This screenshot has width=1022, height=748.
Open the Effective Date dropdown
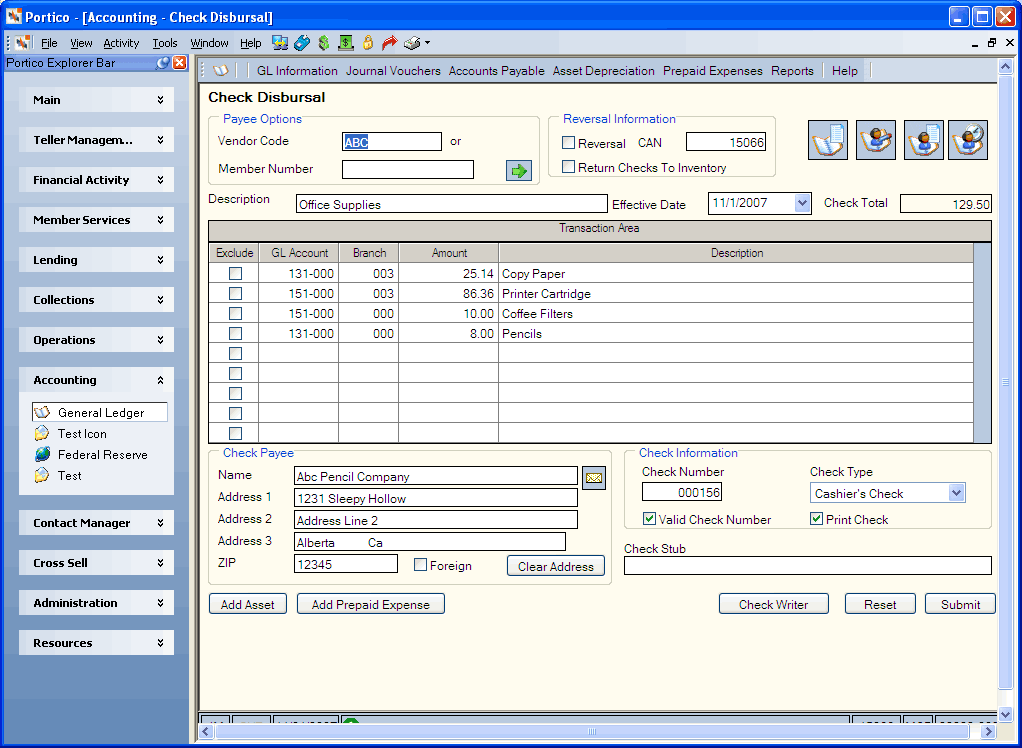(x=802, y=203)
